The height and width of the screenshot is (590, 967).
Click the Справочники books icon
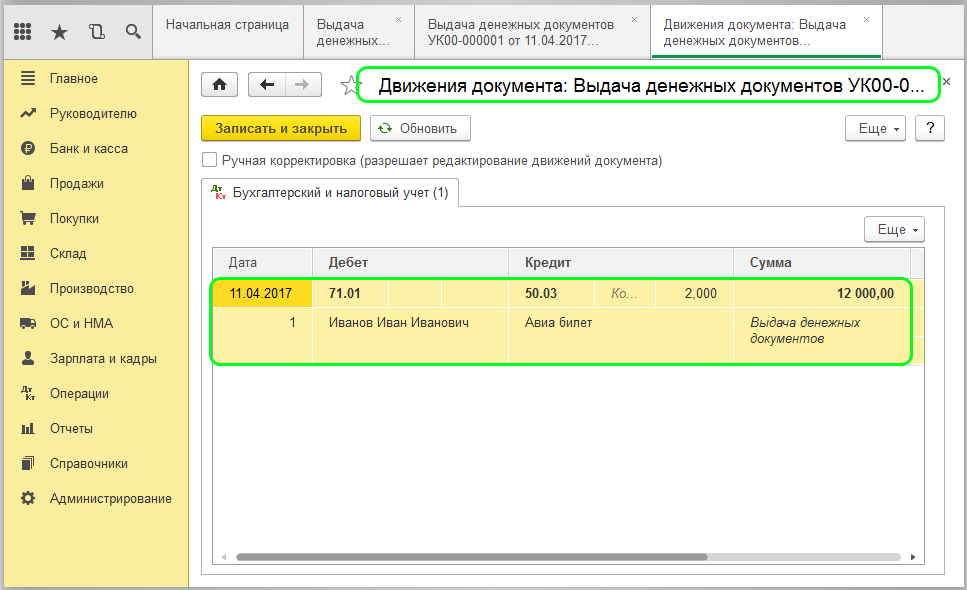[28, 463]
